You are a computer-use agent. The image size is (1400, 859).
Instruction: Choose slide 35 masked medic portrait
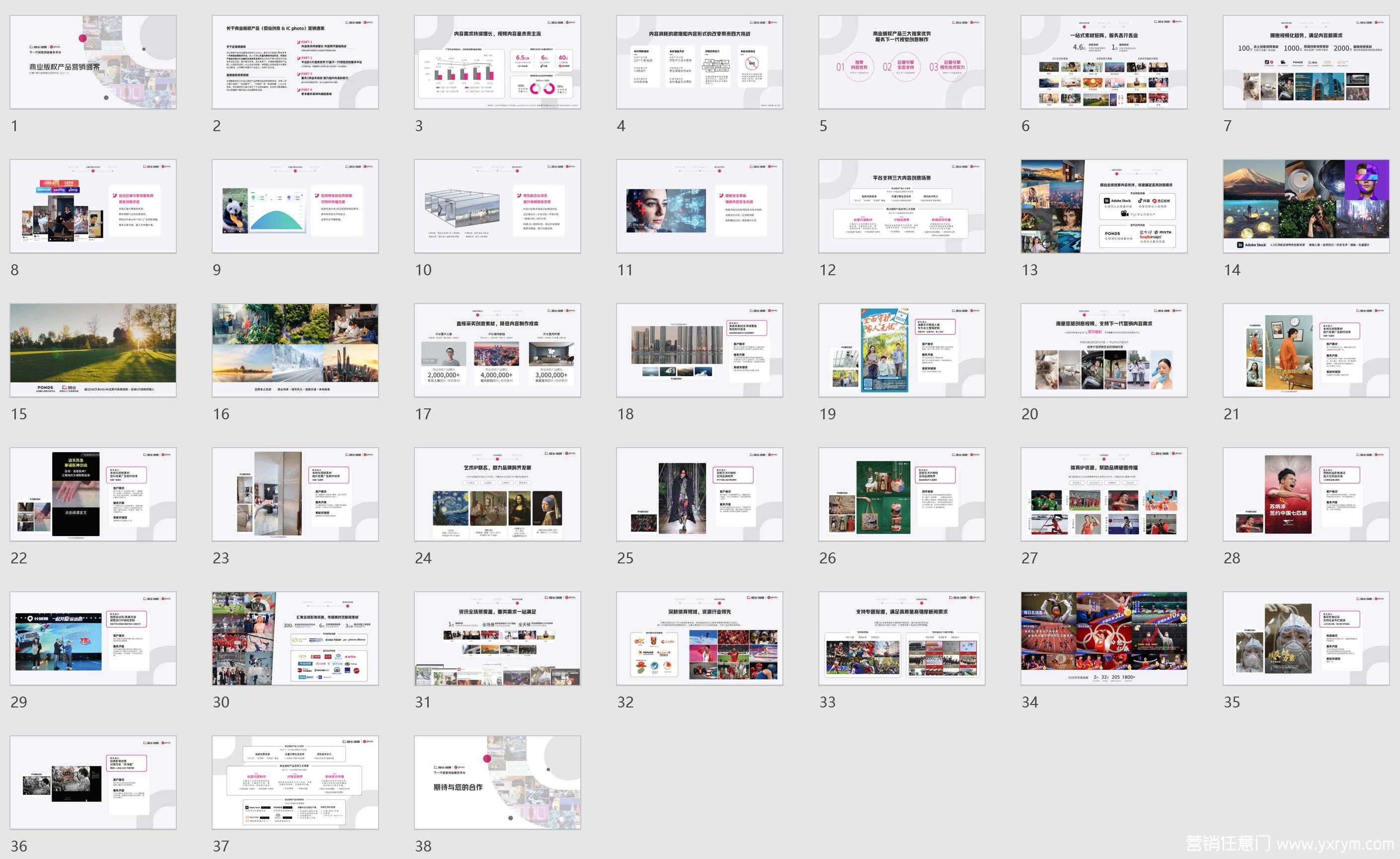pyautogui.click(x=1306, y=638)
